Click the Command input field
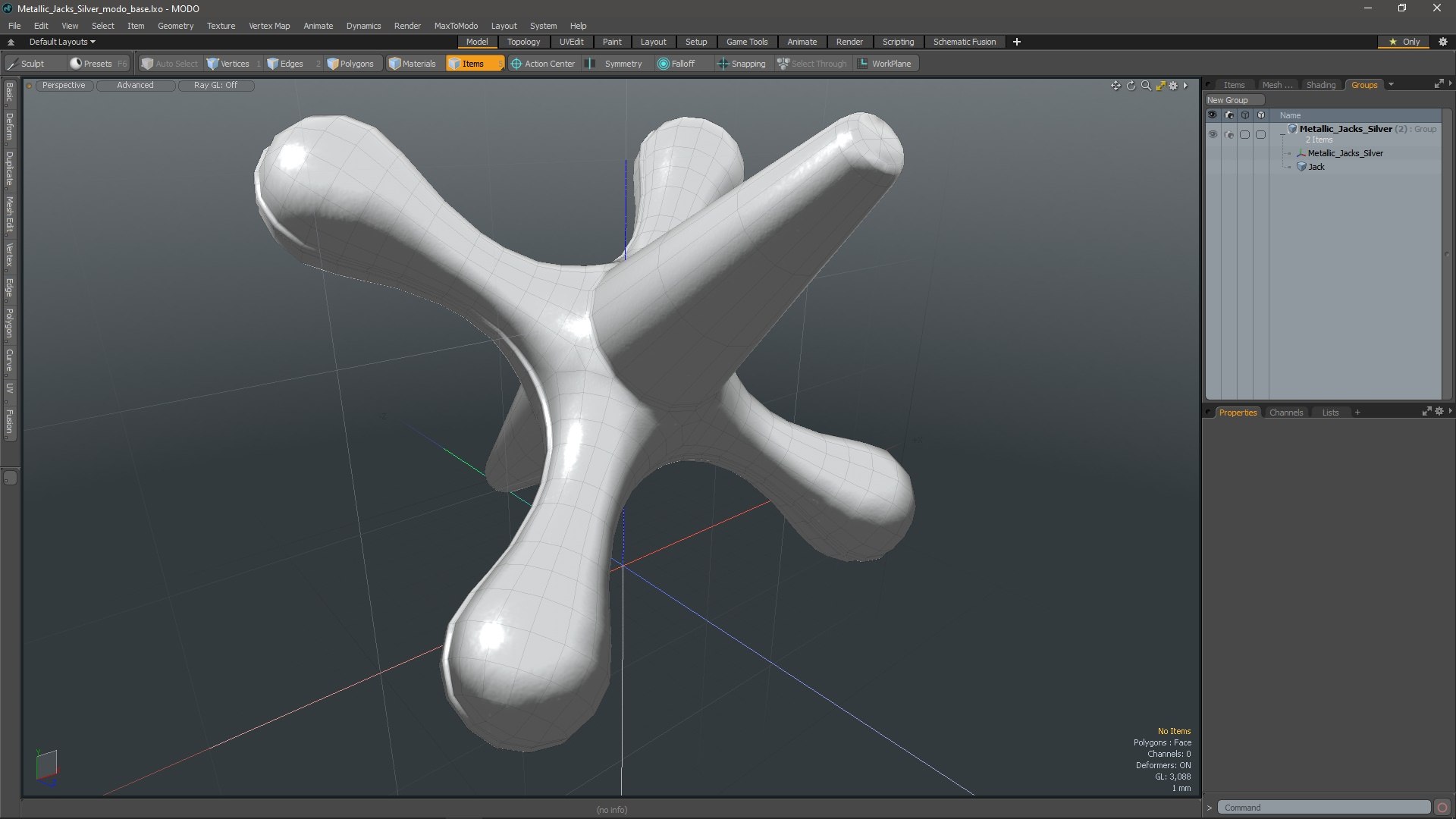1456x819 pixels. click(x=1323, y=808)
